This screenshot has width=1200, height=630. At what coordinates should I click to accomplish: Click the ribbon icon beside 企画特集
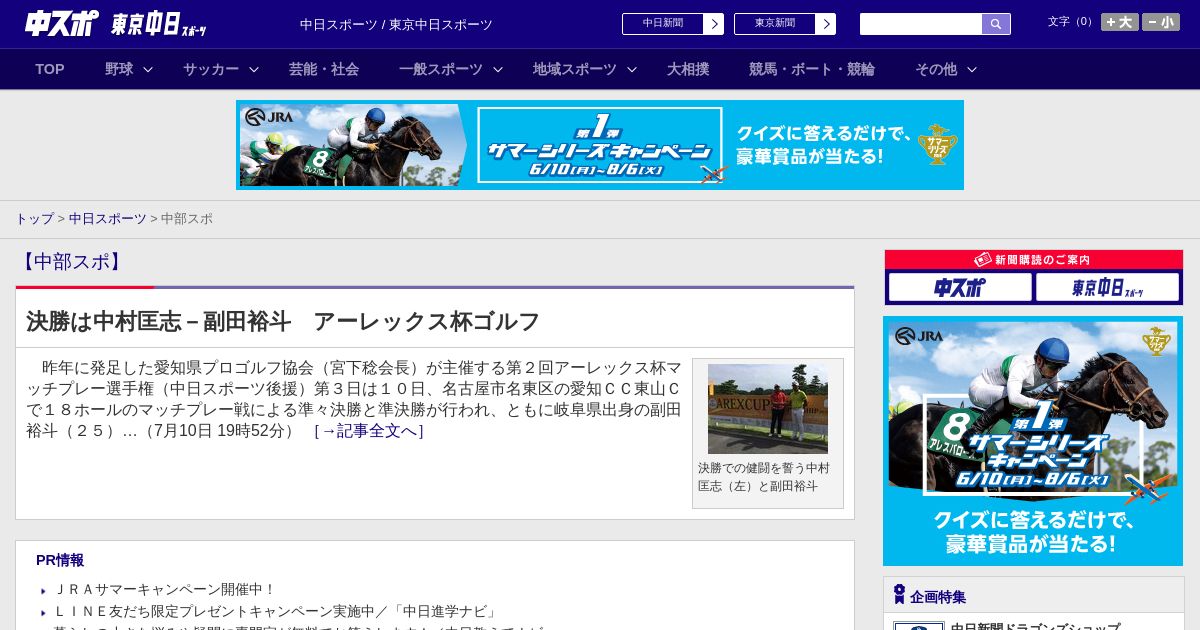click(899, 594)
